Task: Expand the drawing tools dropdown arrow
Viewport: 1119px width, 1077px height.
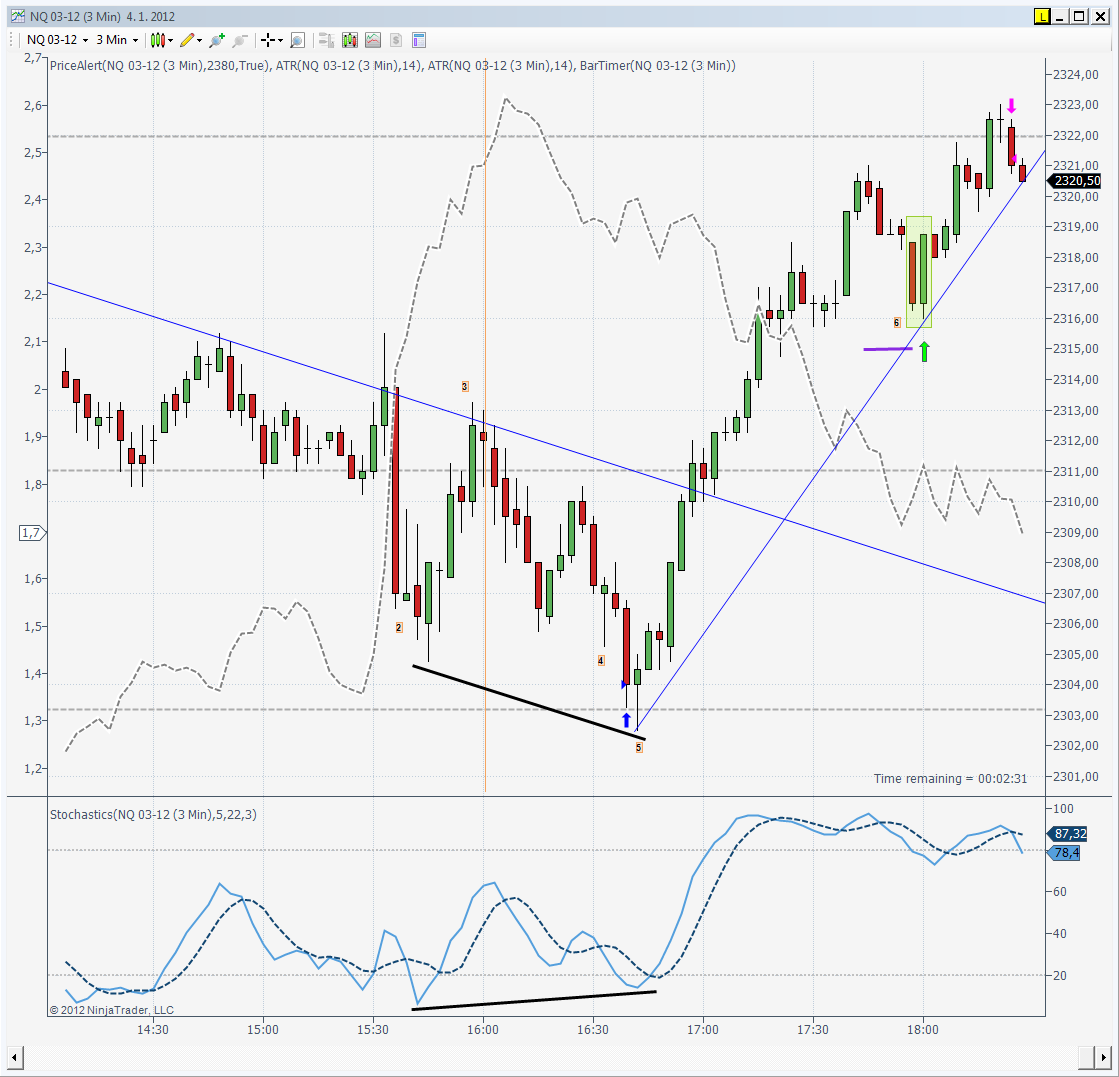Action: click(x=199, y=41)
